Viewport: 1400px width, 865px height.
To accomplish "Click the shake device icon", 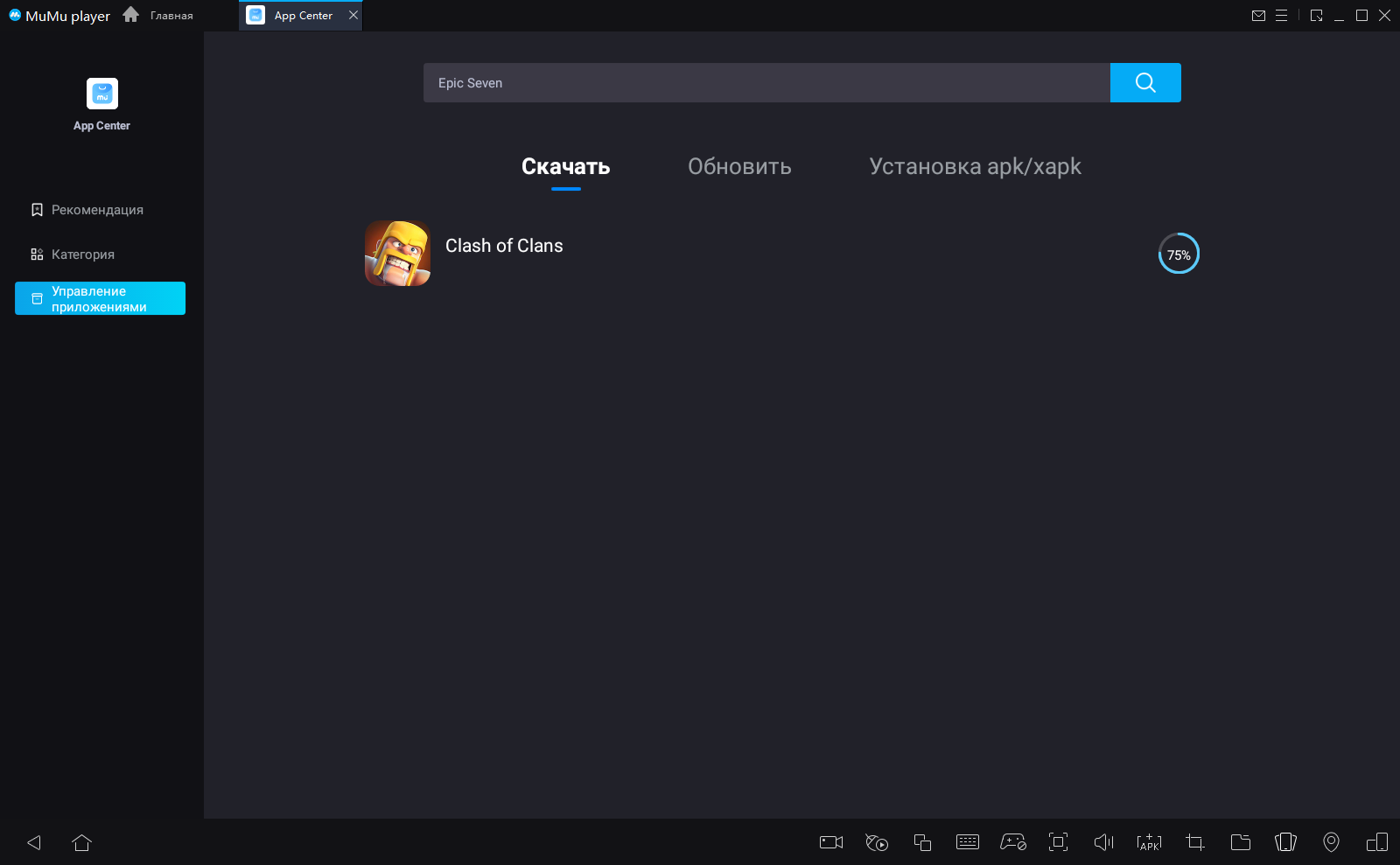I will (x=1286, y=842).
